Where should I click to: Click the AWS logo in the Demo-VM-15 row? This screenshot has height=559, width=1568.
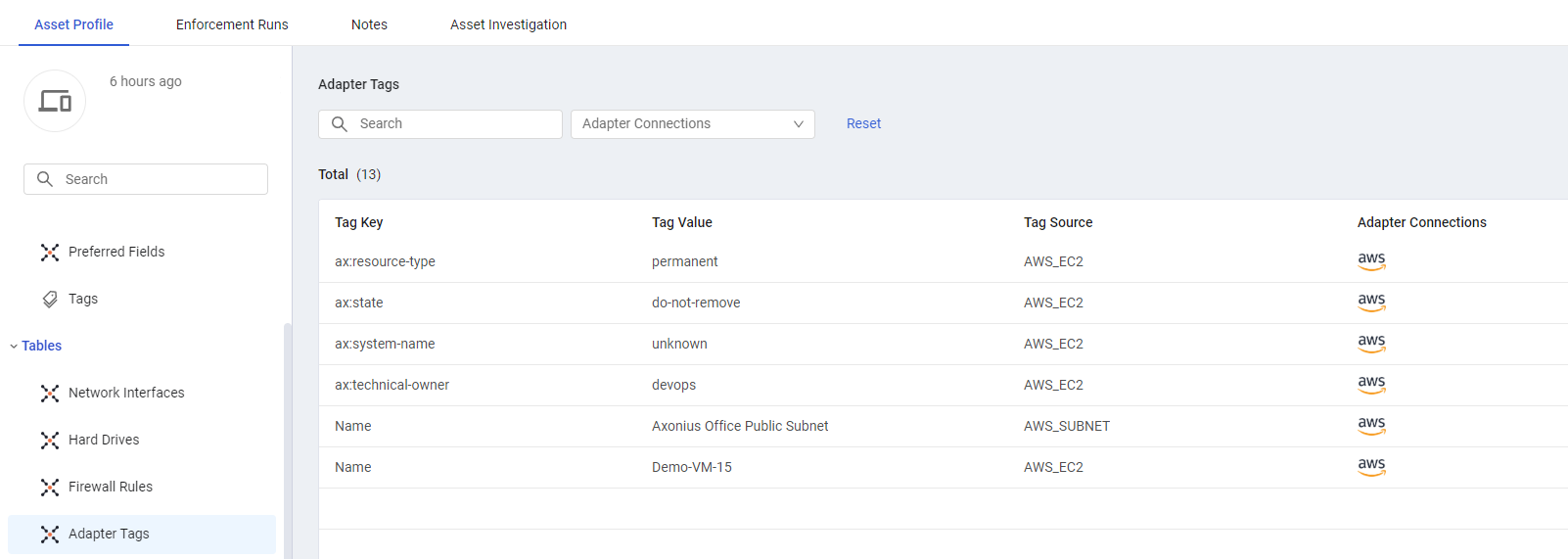pyautogui.click(x=1371, y=467)
